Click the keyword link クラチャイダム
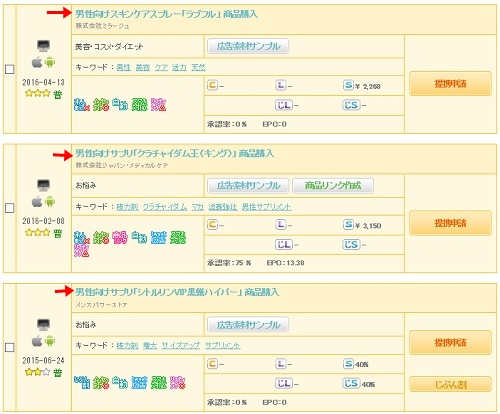This screenshot has width=500, height=414. pyautogui.click(x=165, y=207)
